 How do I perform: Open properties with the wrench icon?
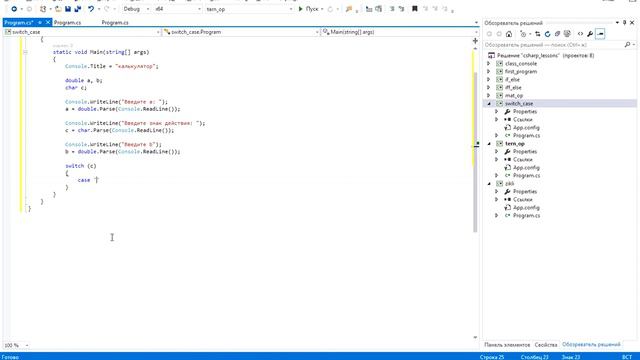[x=590, y=34]
